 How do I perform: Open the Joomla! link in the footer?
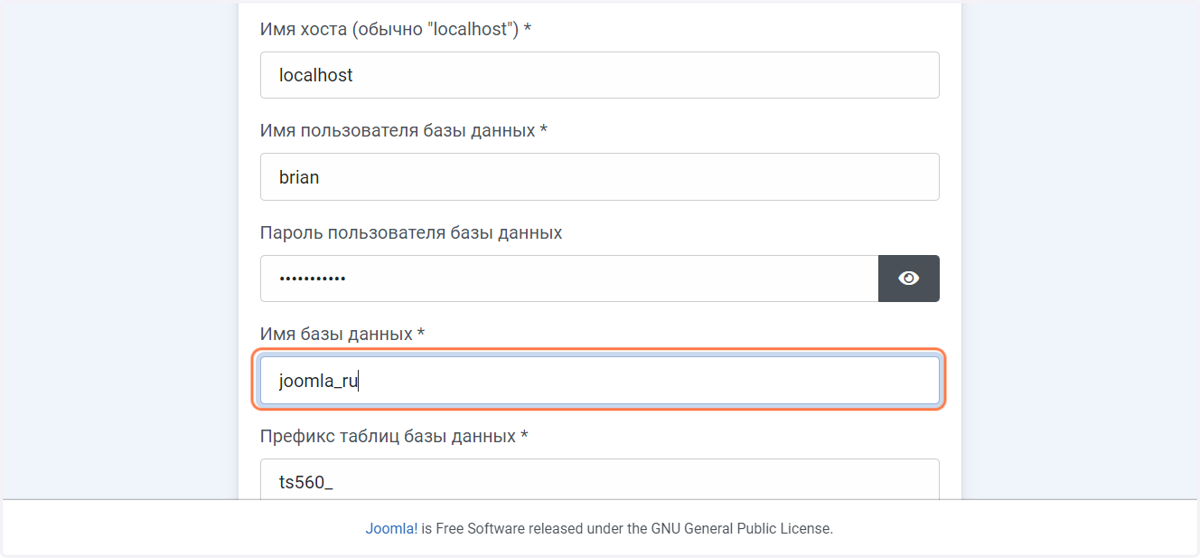click(392, 528)
